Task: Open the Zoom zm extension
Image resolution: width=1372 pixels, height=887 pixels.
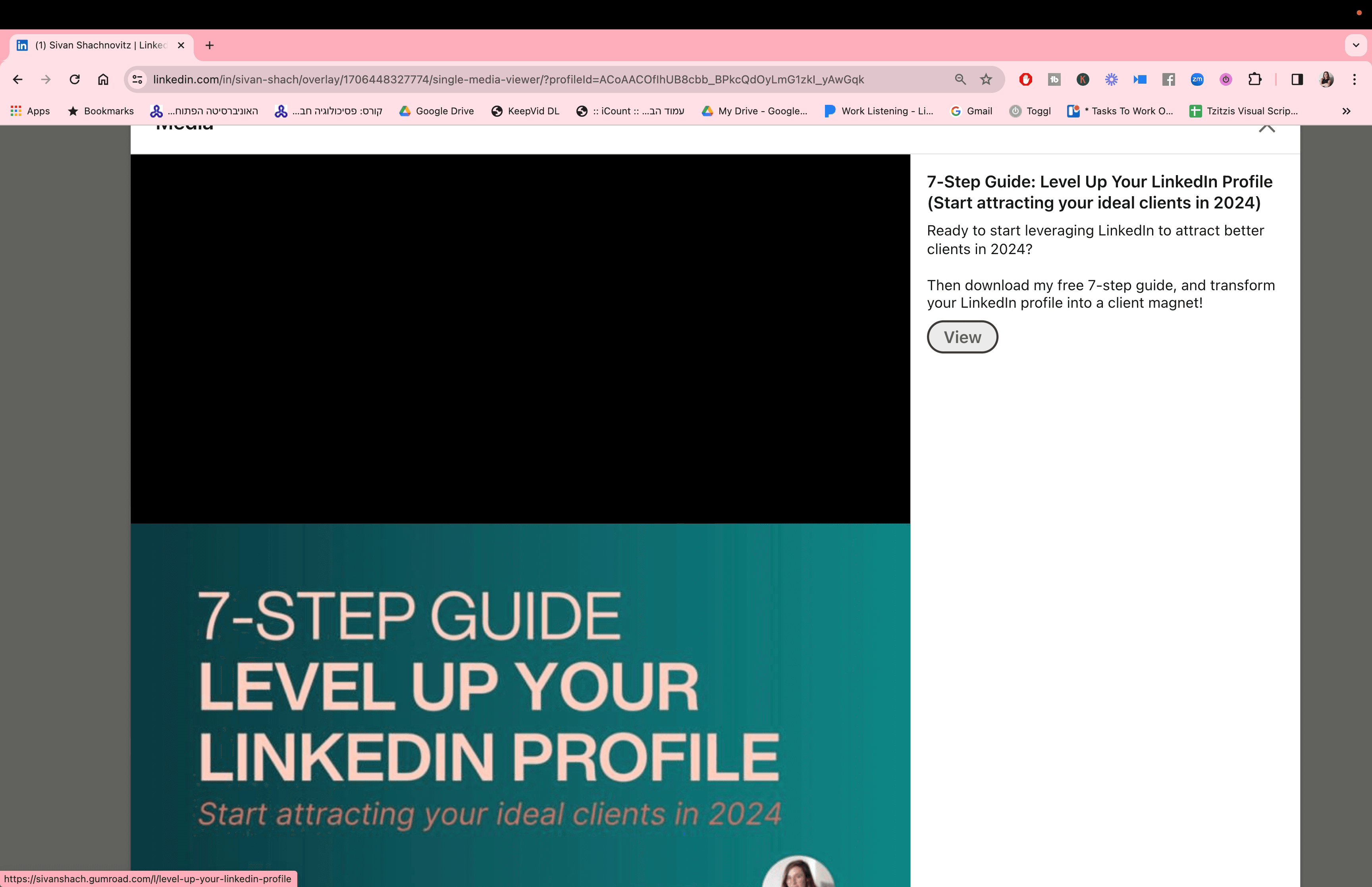Action: click(x=1198, y=79)
